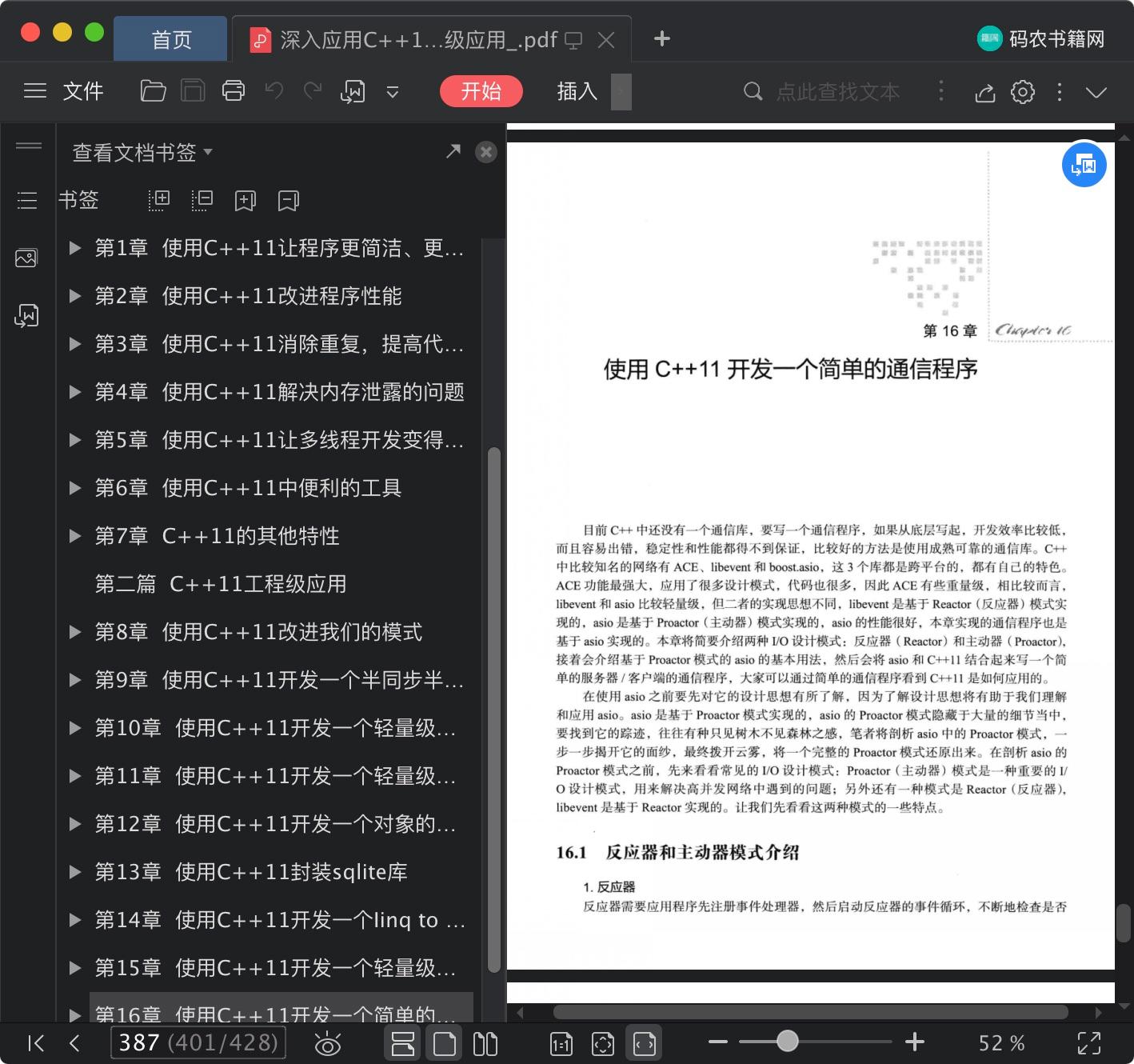Go to previous page arrow

[x=74, y=1043]
